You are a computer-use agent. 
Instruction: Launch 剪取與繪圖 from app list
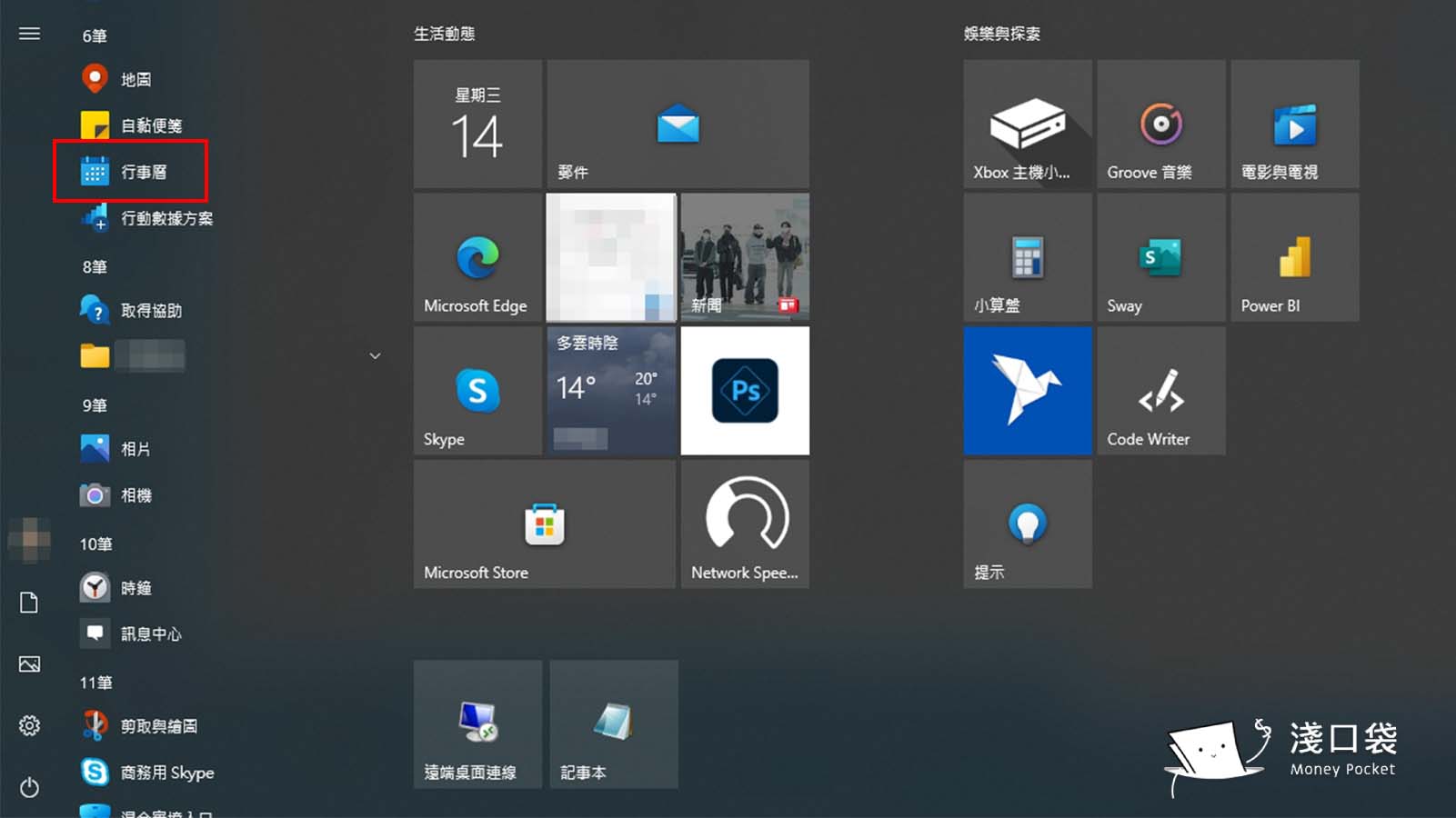pos(158,726)
